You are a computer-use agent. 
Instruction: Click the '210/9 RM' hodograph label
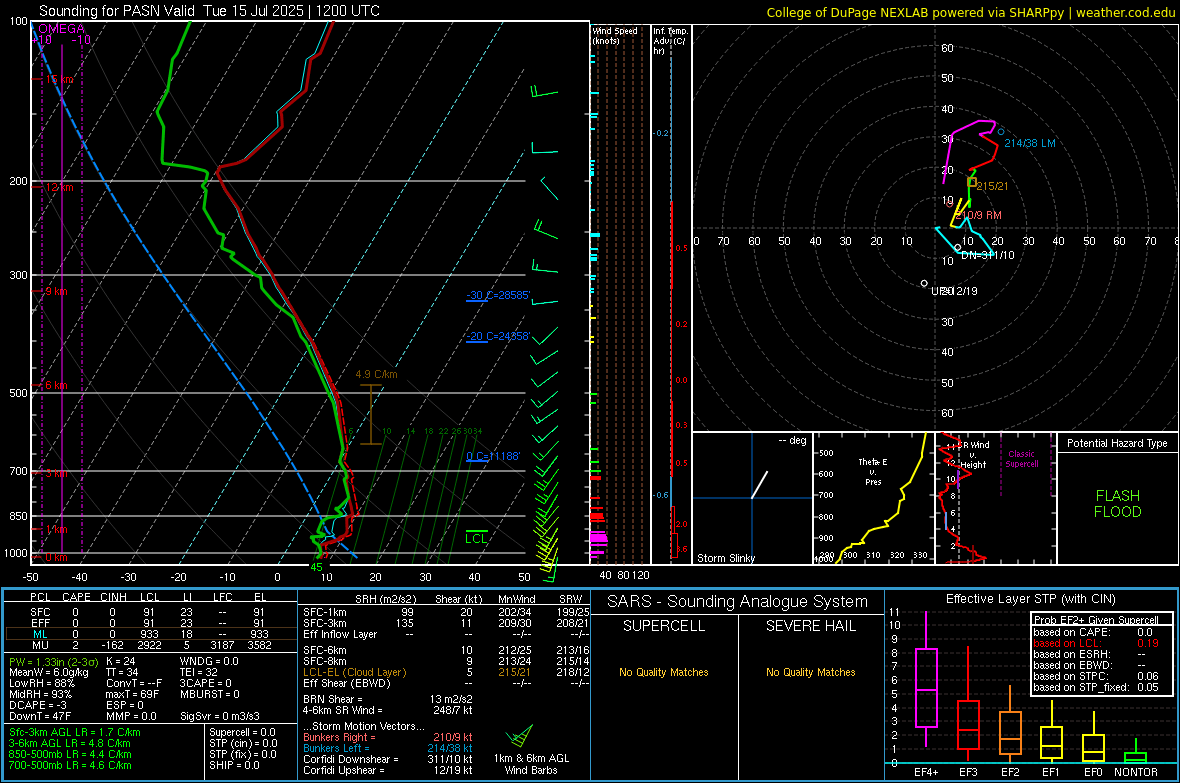[x=980, y=215]
